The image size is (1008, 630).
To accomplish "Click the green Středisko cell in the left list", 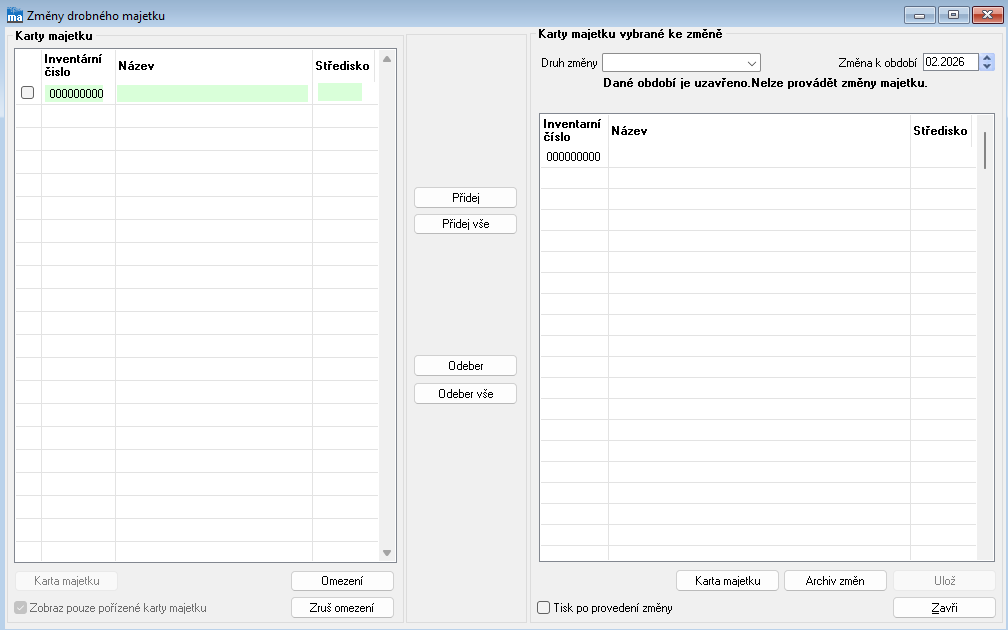I will 340,92.
